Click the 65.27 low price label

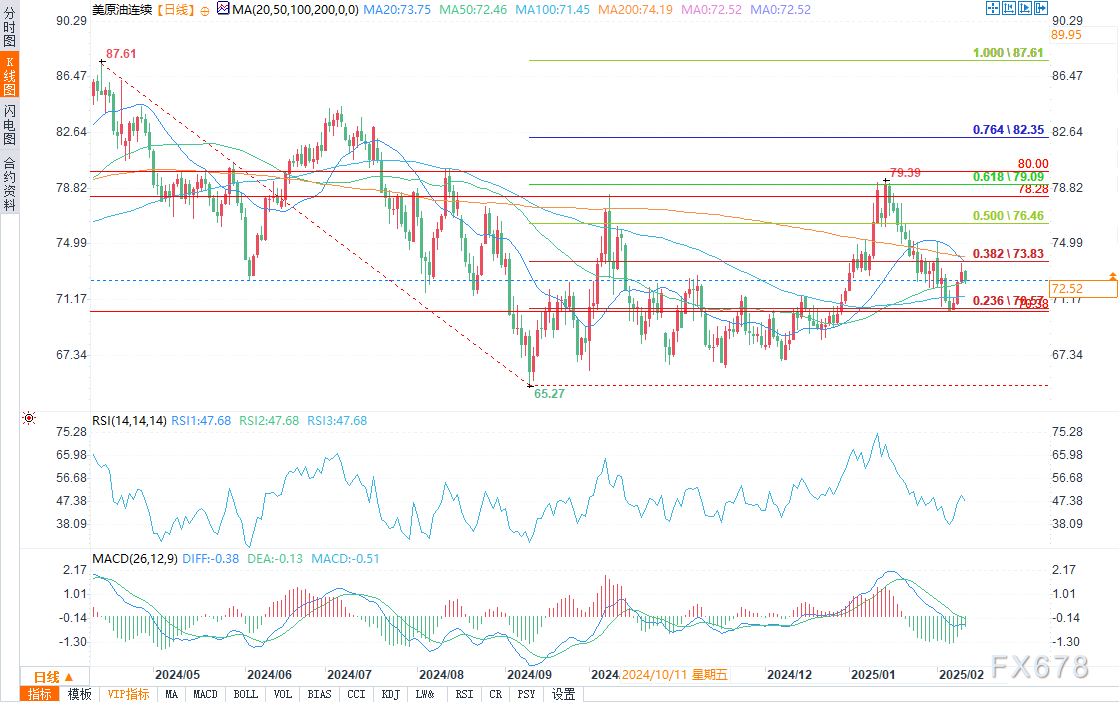coord(550,394)
